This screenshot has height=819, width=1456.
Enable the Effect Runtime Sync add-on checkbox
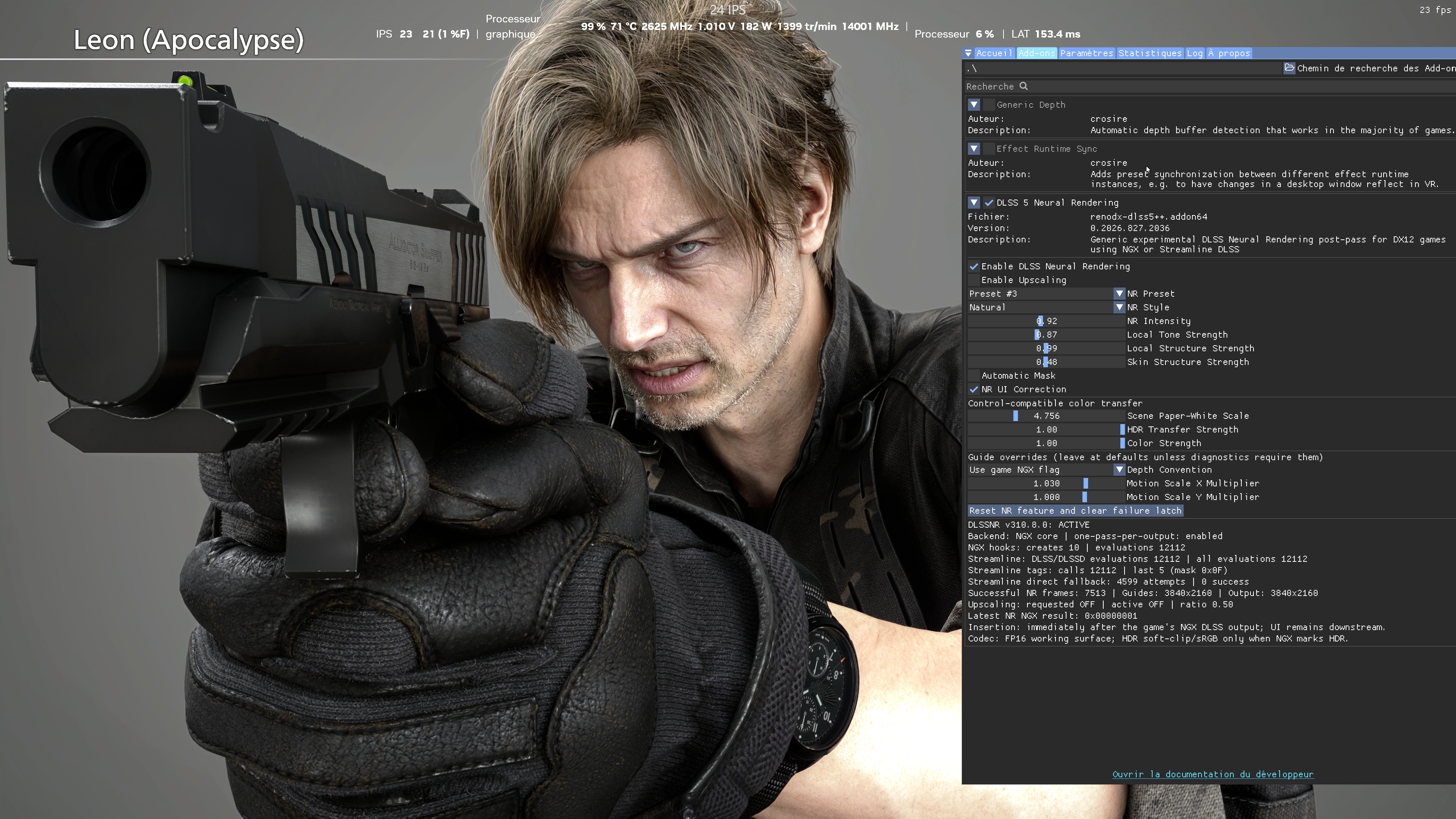point(989,149)
